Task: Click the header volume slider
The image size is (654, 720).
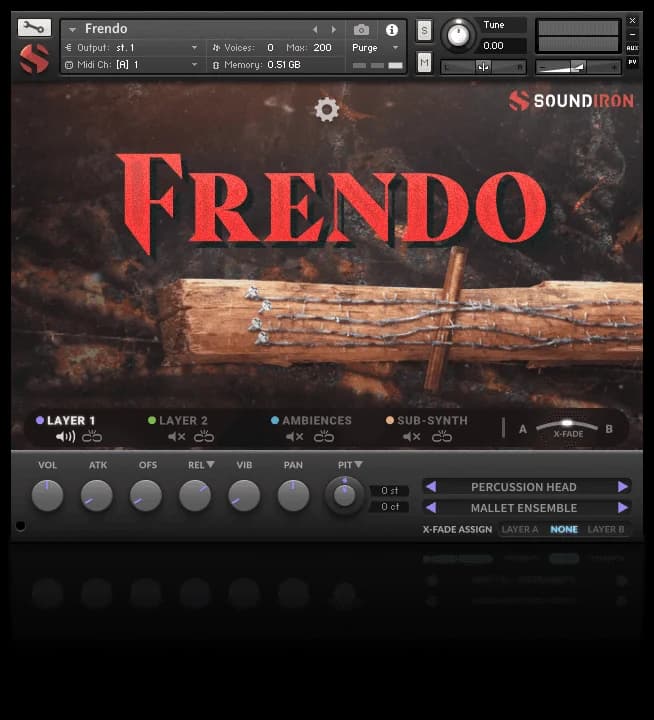Action: [579, 68]
